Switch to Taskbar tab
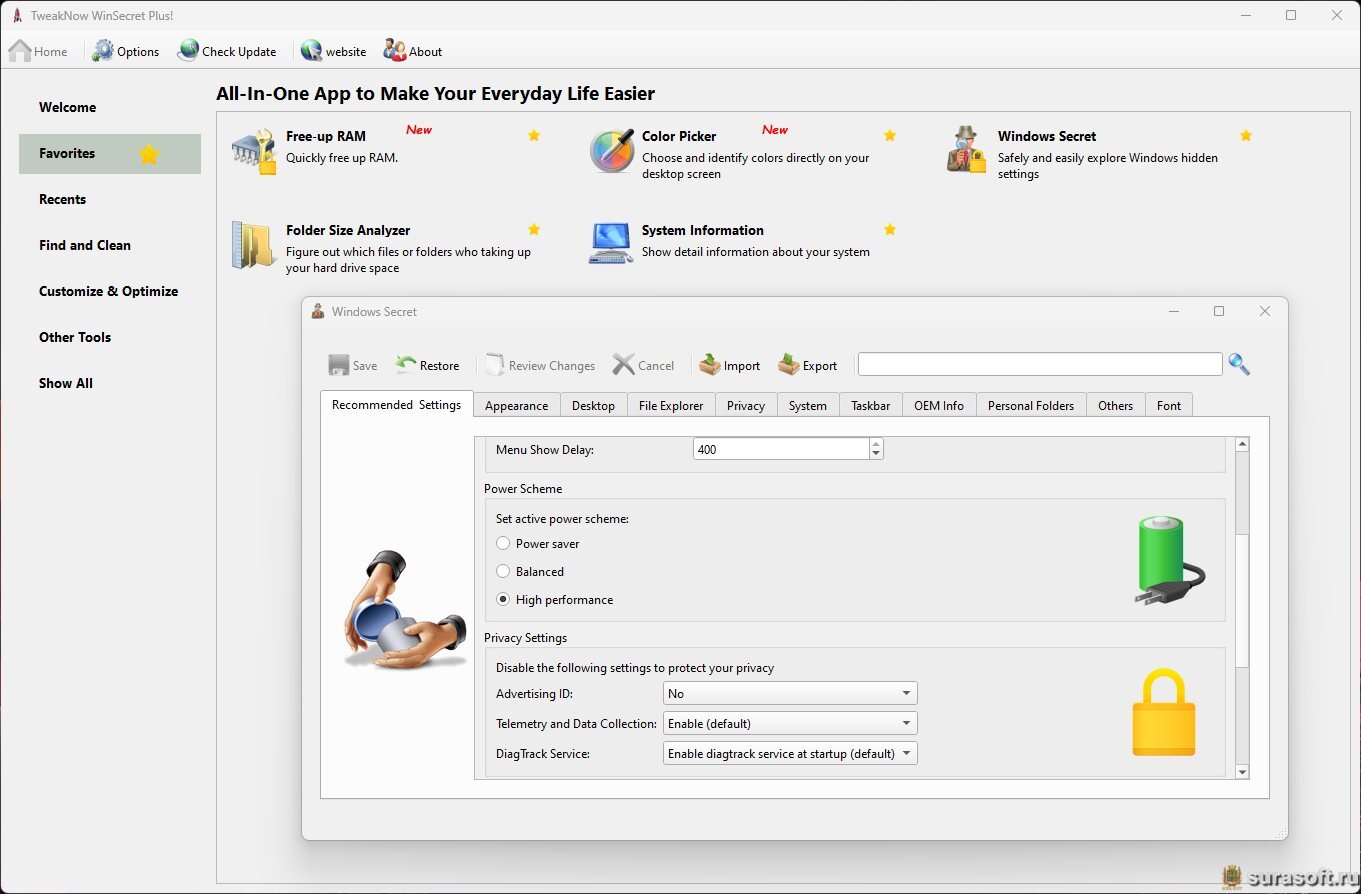The width and height of the screenshot is (1361, 894). tap(871, 405)
